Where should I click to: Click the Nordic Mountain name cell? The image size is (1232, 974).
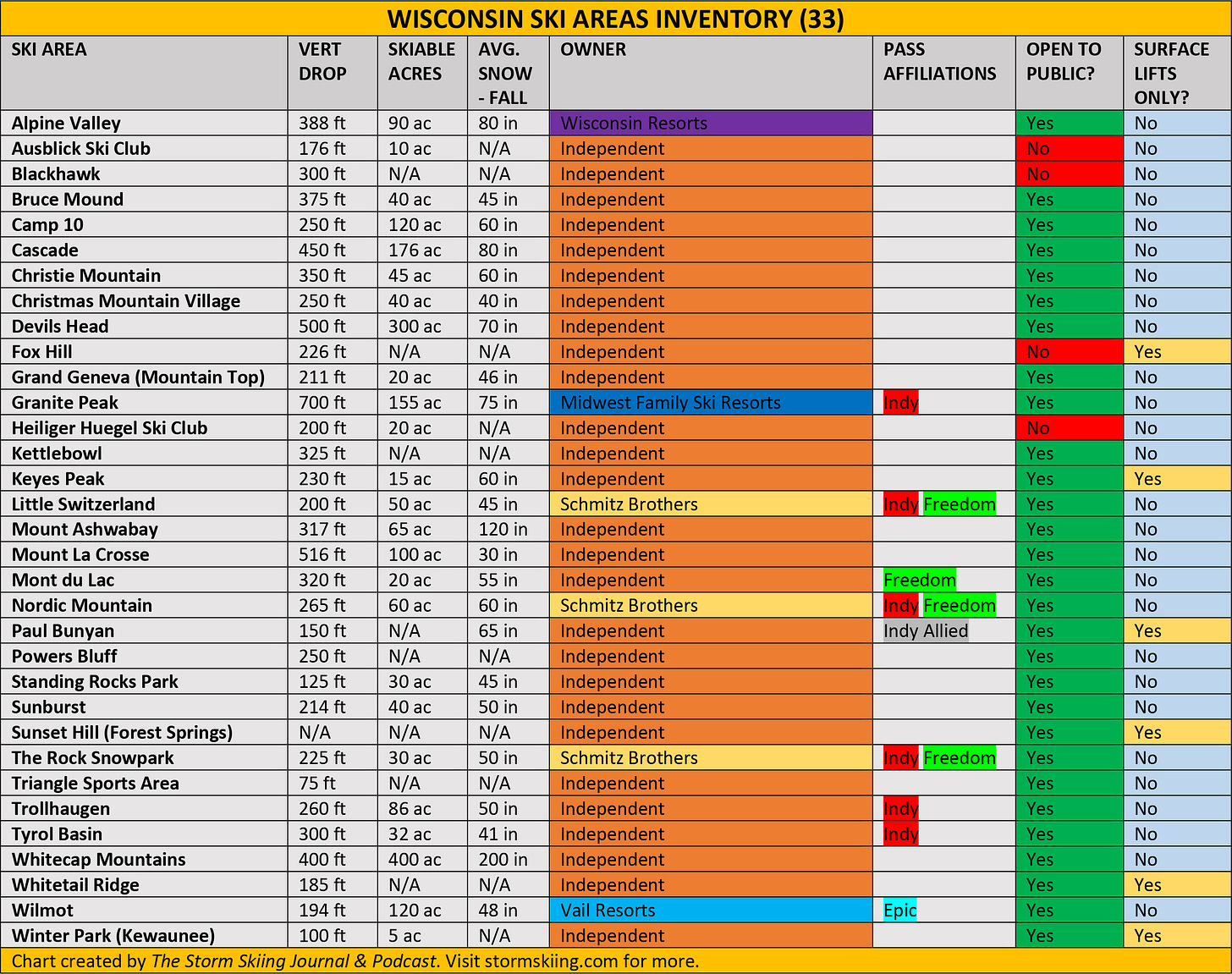(144, 605)
